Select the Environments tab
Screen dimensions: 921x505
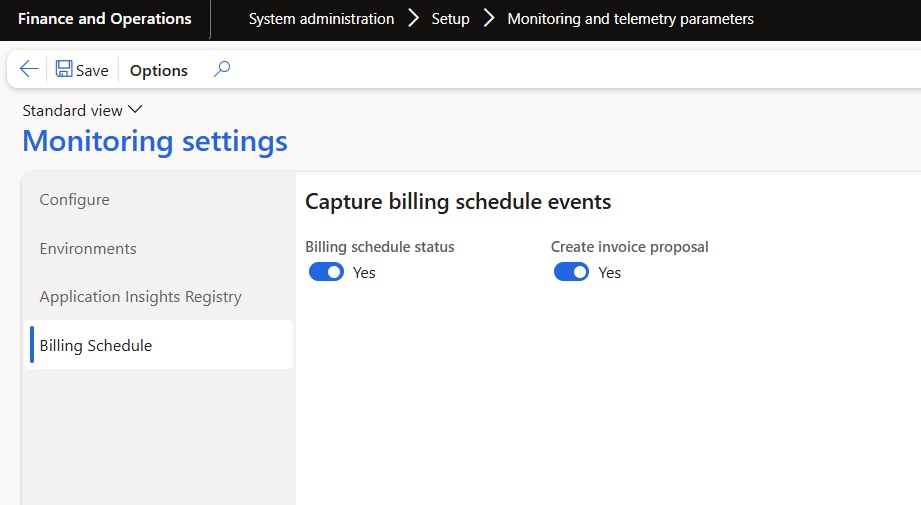click(x=88, y=248)
